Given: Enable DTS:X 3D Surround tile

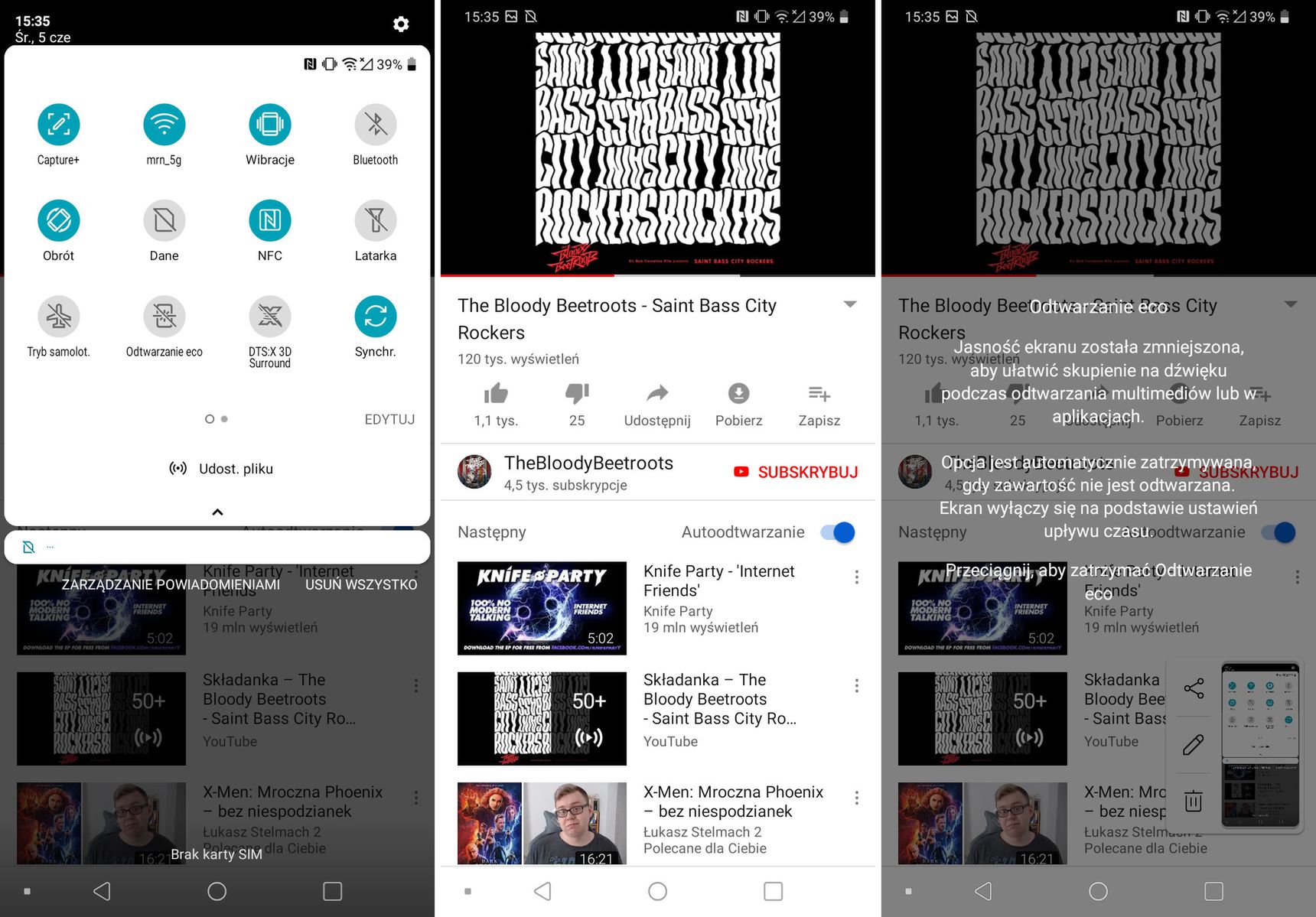Looking at the screenshot, I should (270, 317).
